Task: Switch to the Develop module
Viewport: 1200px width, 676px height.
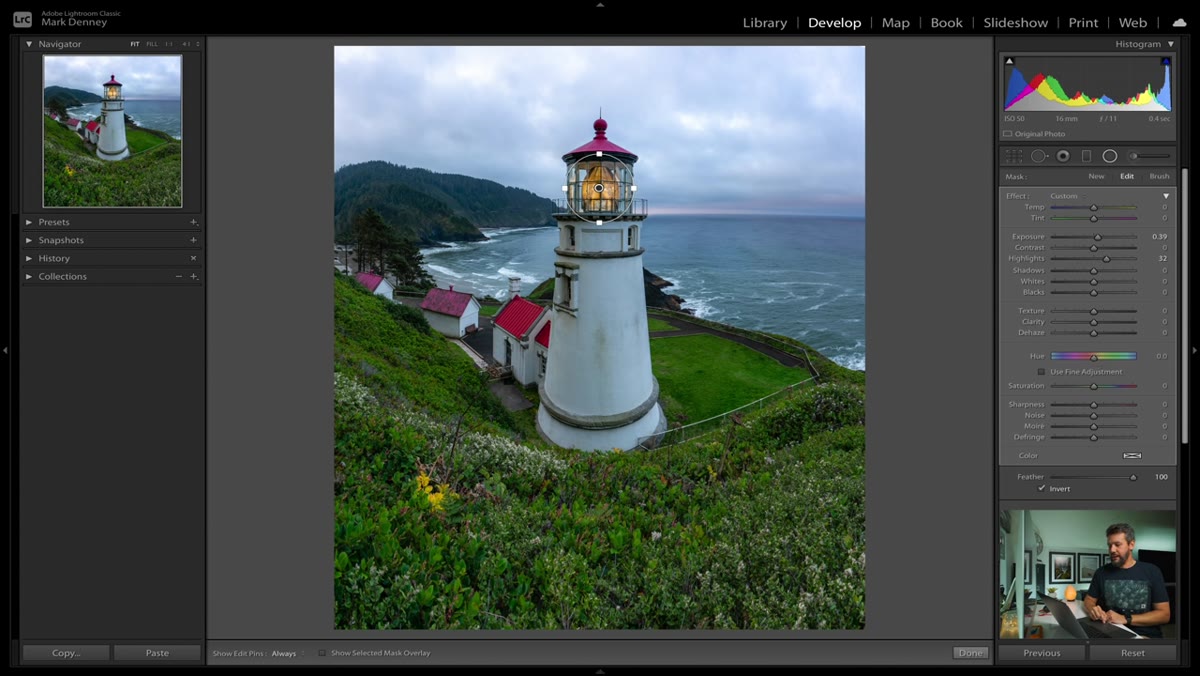Action: point(834,22)
